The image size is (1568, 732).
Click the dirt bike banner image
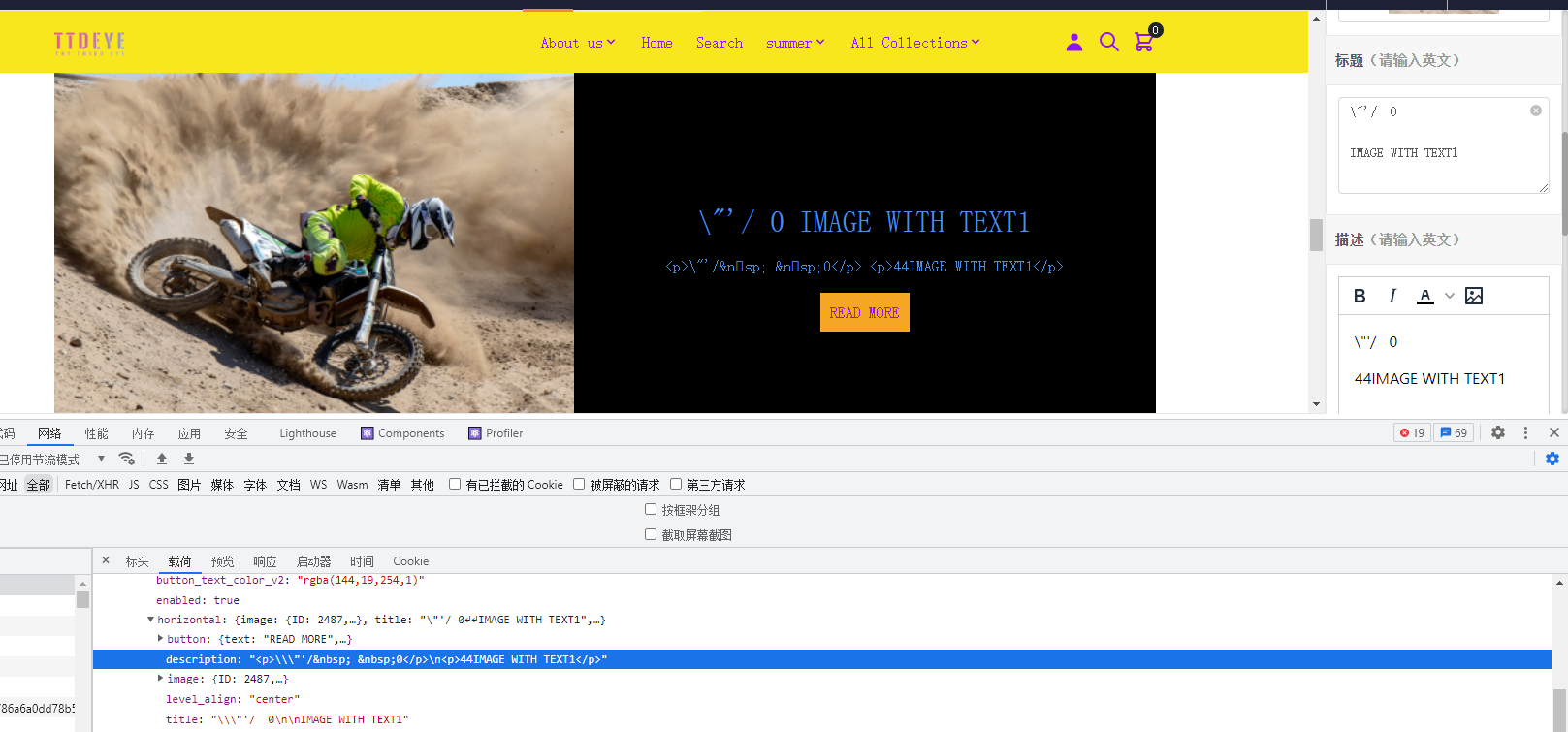click(314, 242)
